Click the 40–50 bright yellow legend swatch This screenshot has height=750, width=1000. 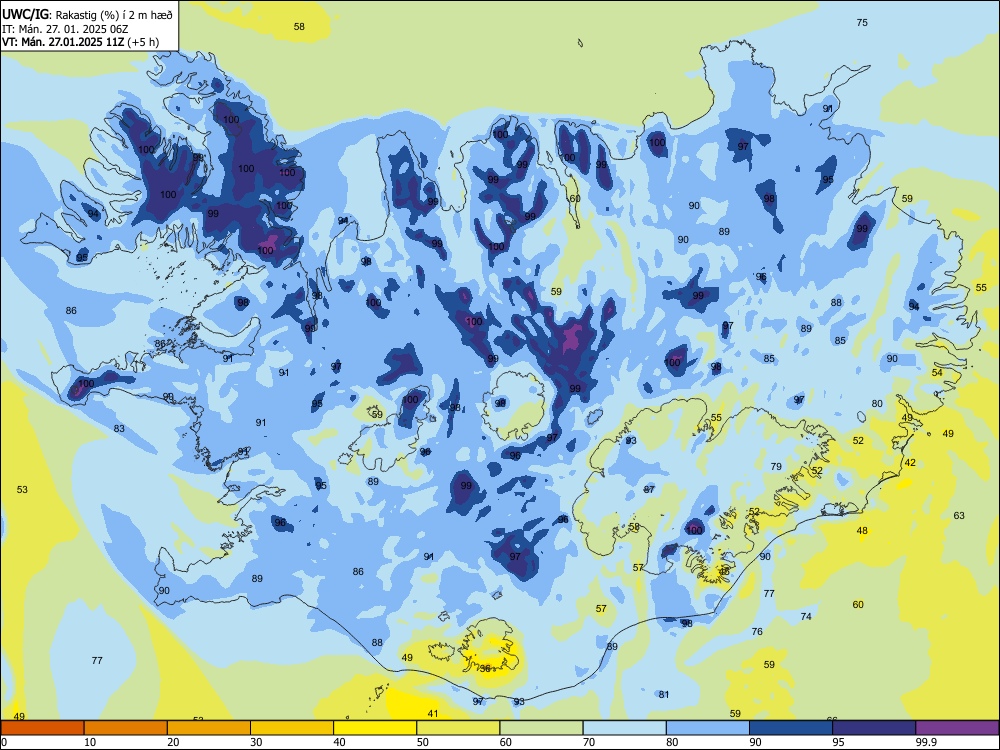point(375,728)
